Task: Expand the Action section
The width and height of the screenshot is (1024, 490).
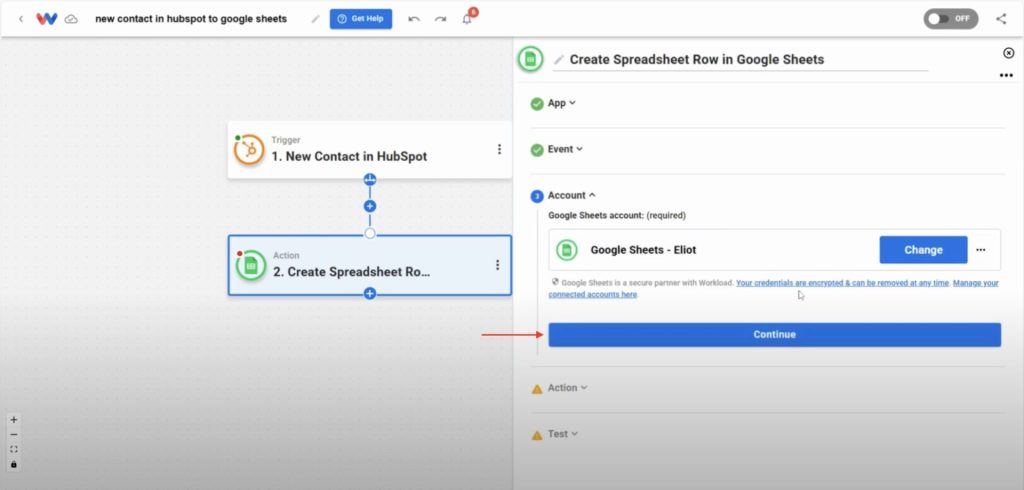Action: click(567, 388)
